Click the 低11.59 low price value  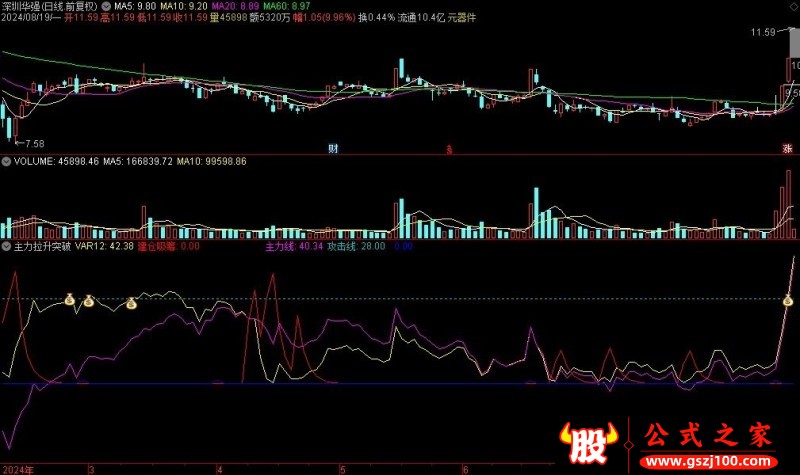click(155, 18)
